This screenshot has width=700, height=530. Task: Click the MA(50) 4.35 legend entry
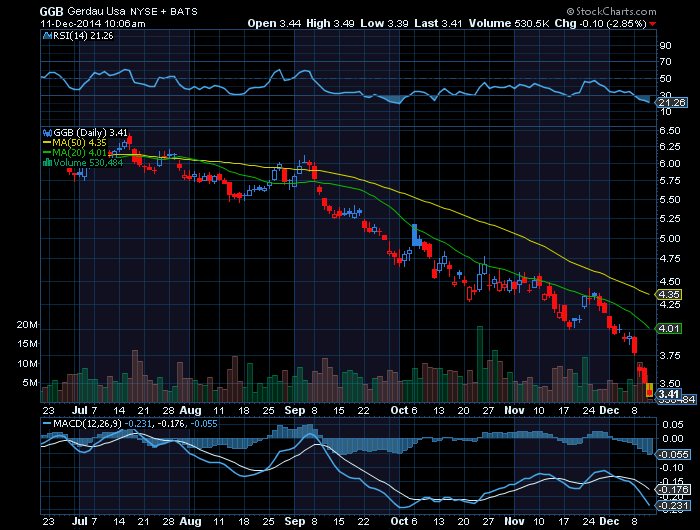(x=79, y=143)
